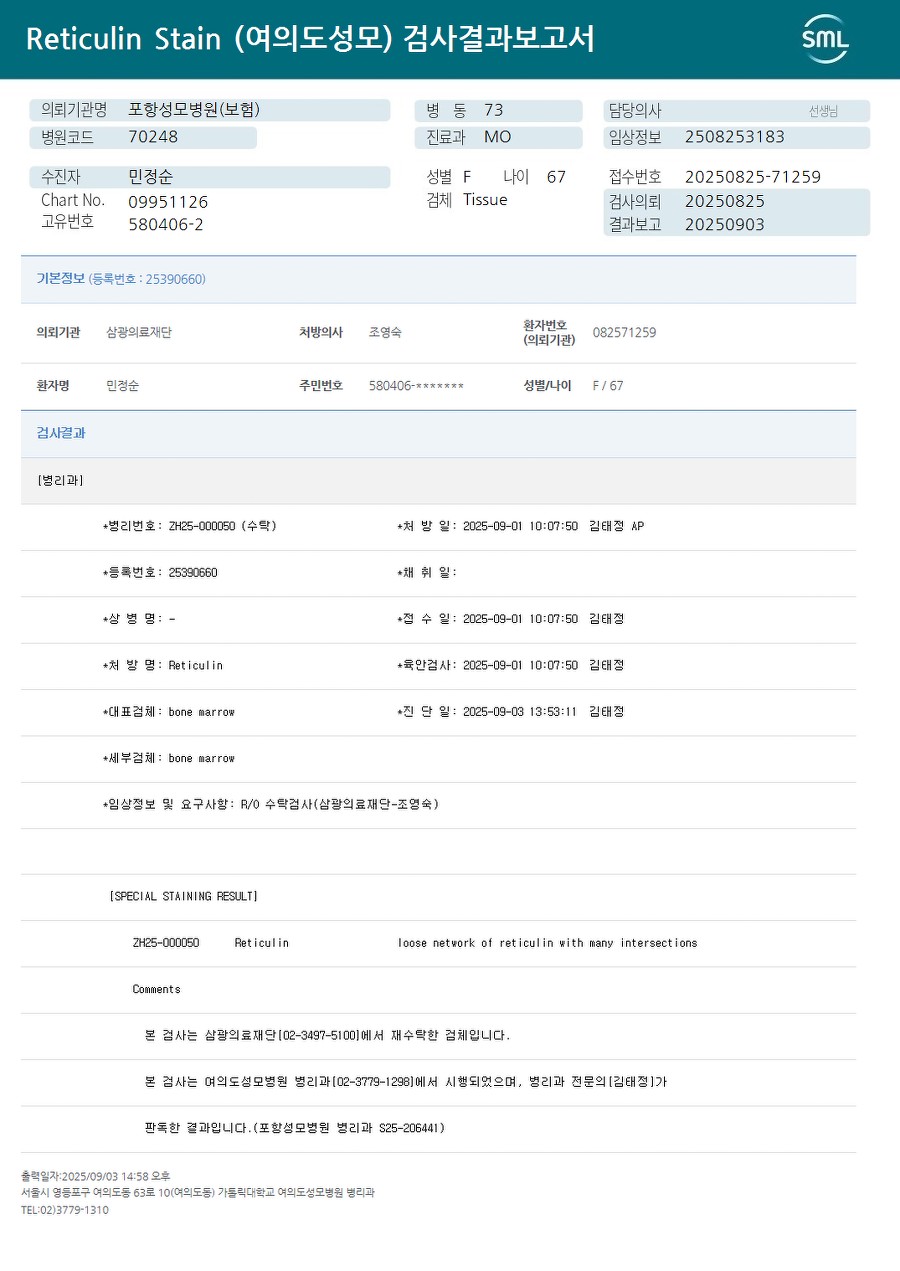Viewport: 900px width, 1271px height.
Task: Open the 검사결과 section header
Action: (438, 434)
